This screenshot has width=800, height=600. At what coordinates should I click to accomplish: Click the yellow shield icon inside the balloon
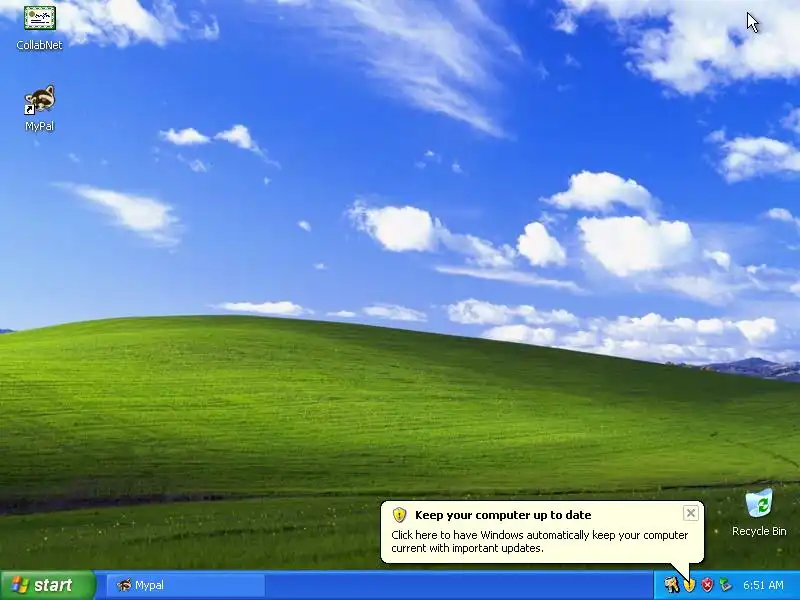click(399, 515)
